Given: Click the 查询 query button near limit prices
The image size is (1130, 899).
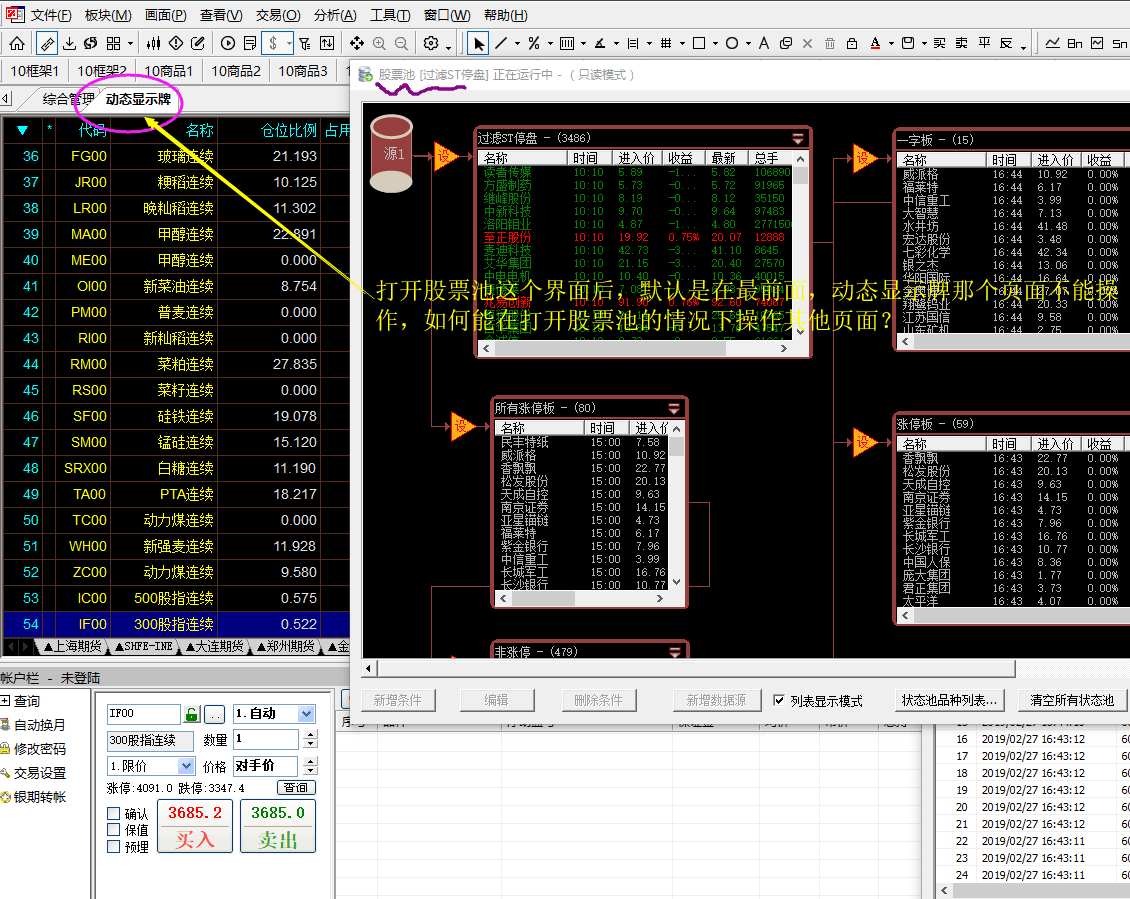Looking at the screenshot, I should tap(295, 788).
